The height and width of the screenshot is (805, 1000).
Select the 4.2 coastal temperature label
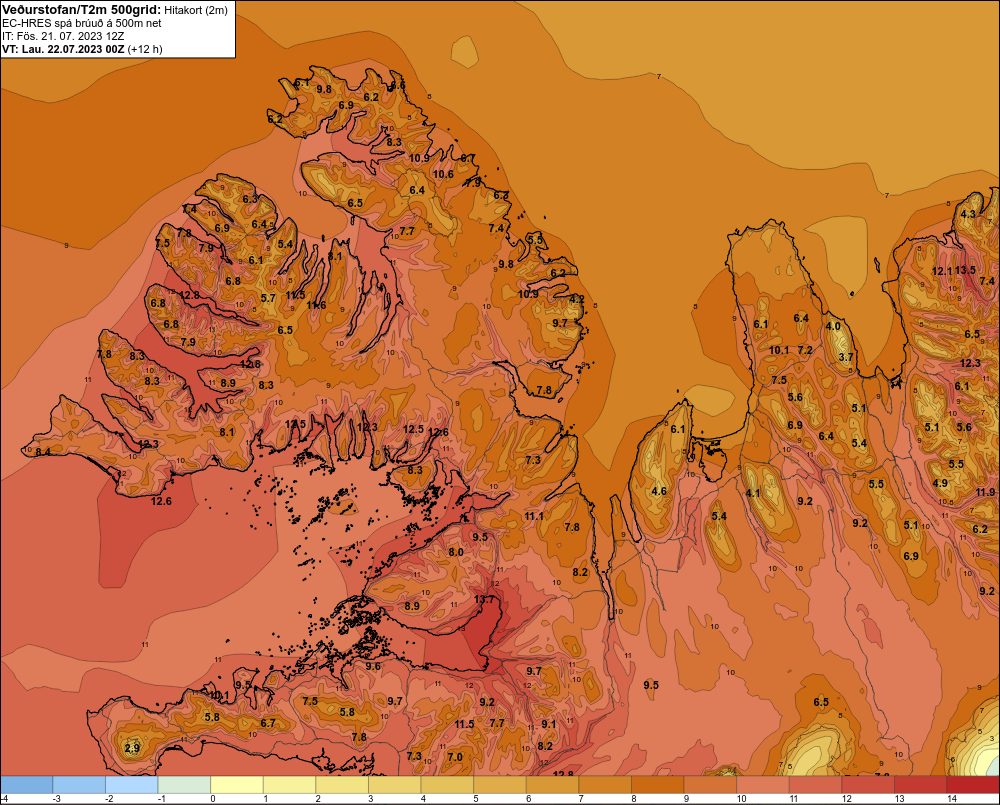tap(577, 299)
